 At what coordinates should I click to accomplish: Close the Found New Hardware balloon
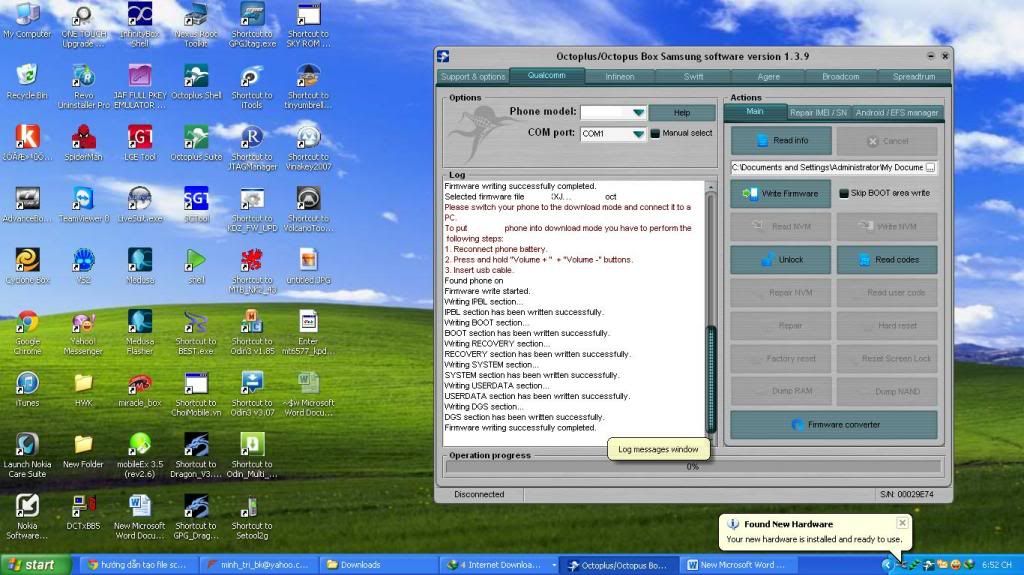(902, 523)
